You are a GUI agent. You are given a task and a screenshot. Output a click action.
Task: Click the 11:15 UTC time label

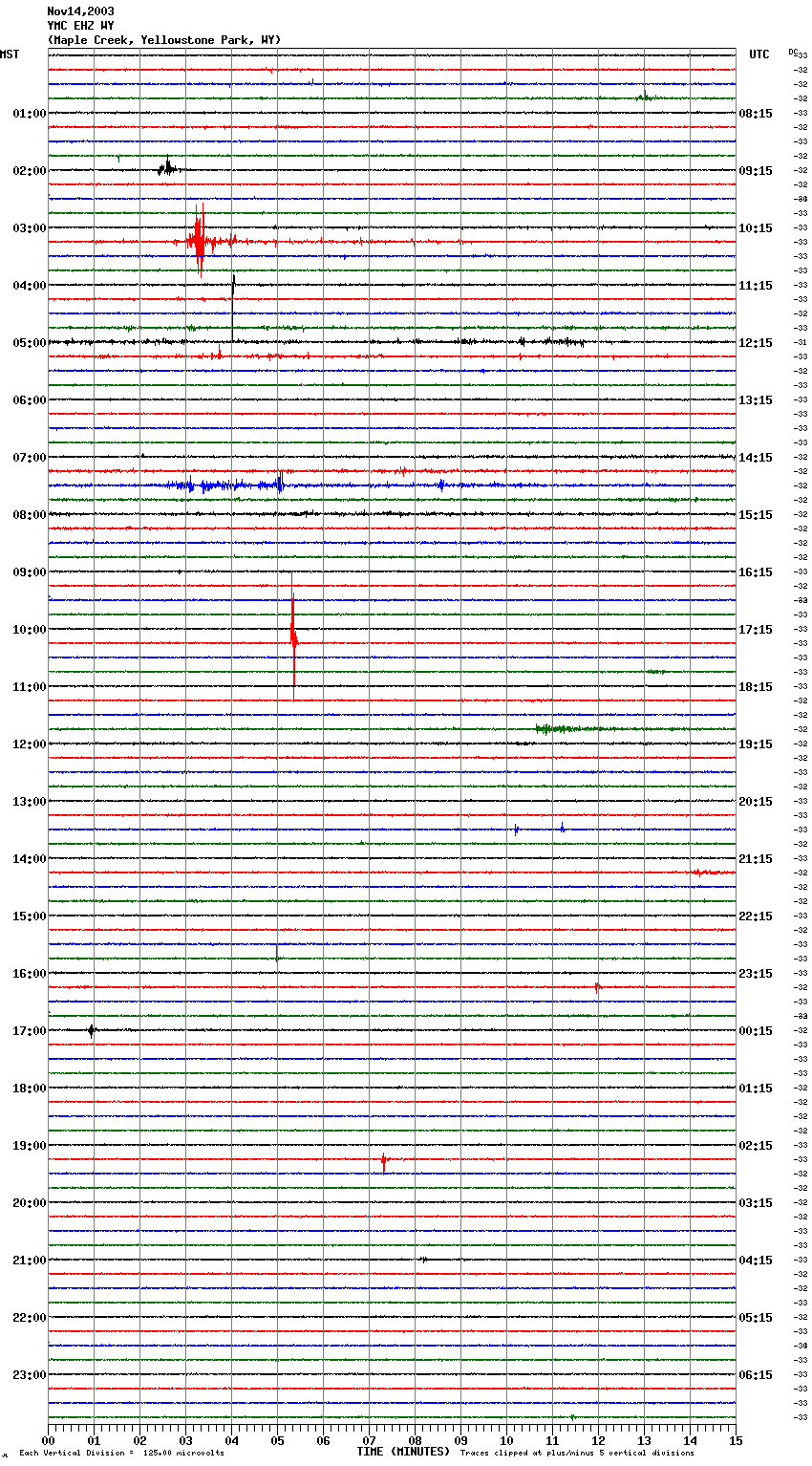(x=756, y=286)
